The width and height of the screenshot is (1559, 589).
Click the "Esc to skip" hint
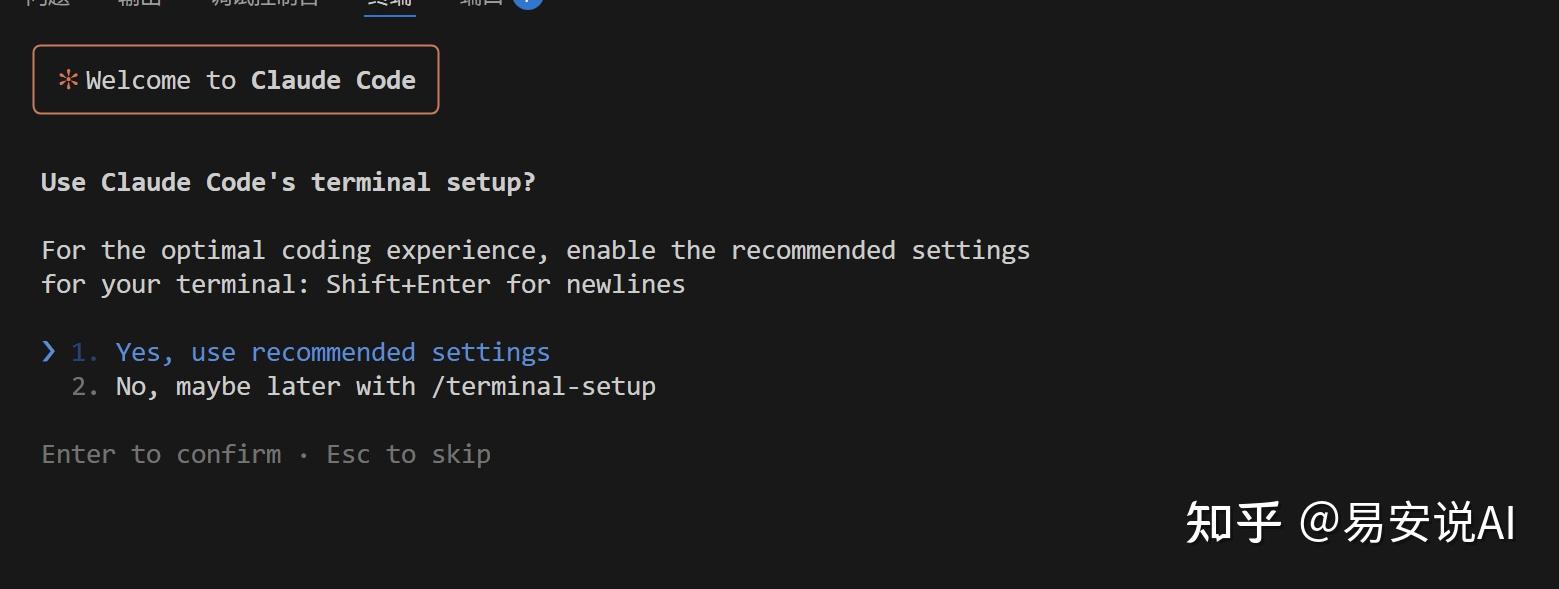(x=408, y=455)
